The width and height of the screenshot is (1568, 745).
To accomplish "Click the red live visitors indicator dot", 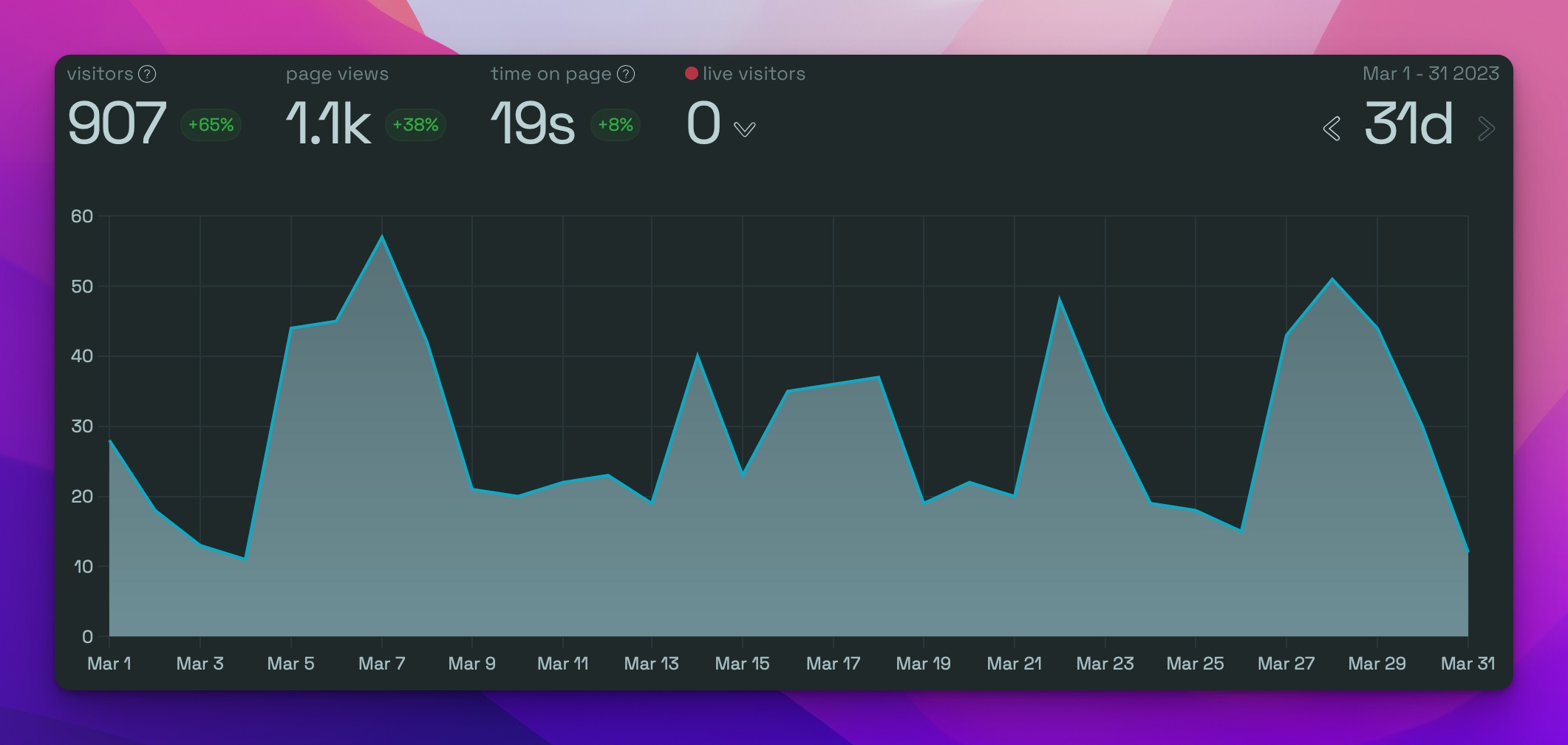I will coord(692,73).
